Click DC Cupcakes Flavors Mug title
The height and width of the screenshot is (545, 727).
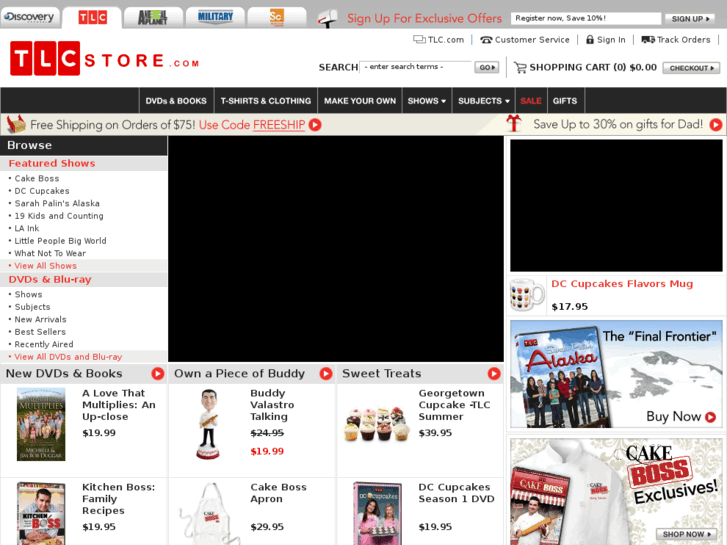tap(622, 284)
